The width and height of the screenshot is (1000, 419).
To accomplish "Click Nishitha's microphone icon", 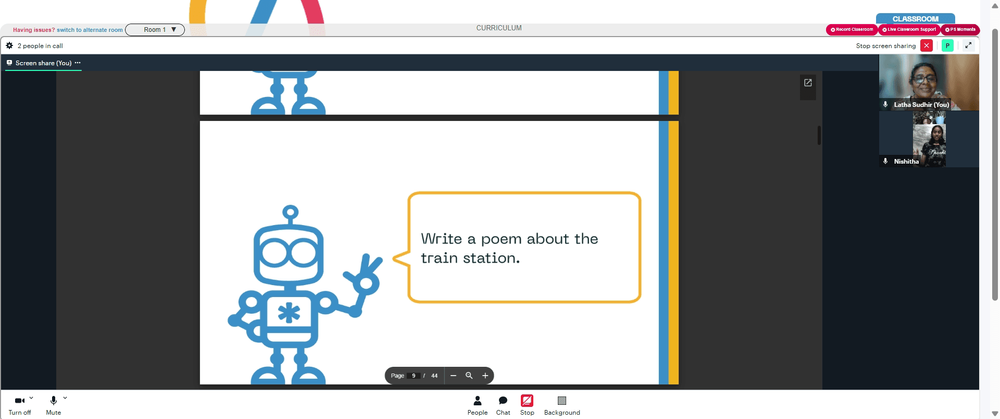I will point(885,162).
